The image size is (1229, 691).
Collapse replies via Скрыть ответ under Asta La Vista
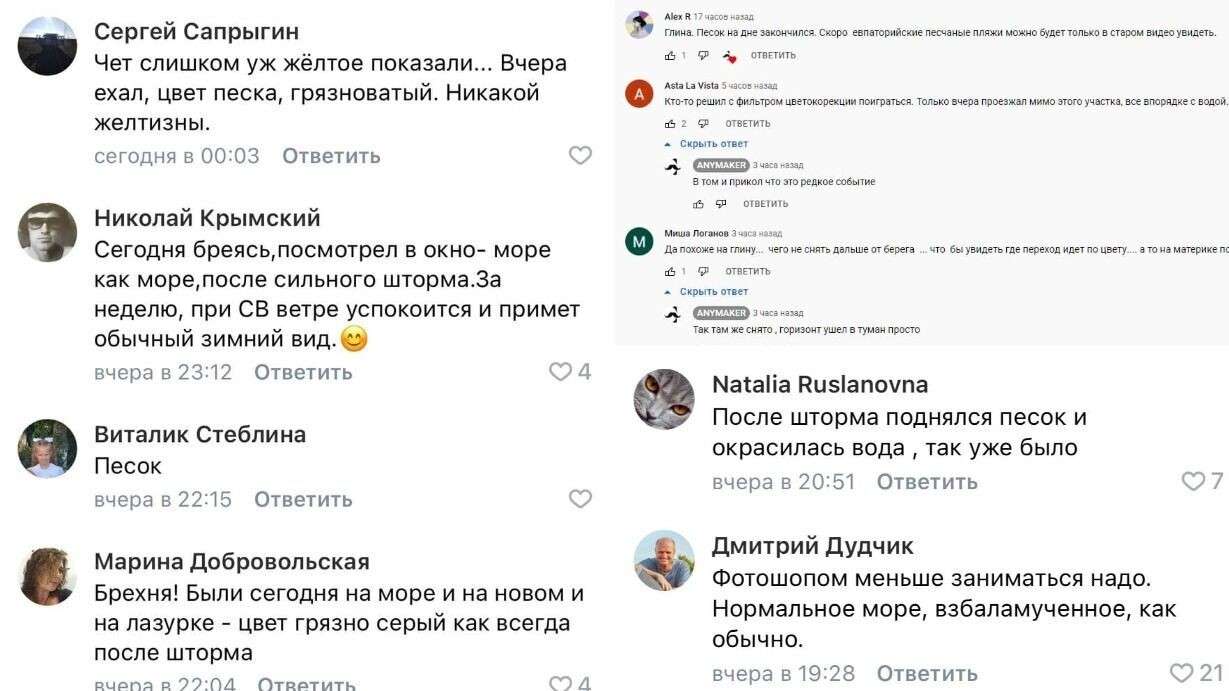(x=713, y=143)
